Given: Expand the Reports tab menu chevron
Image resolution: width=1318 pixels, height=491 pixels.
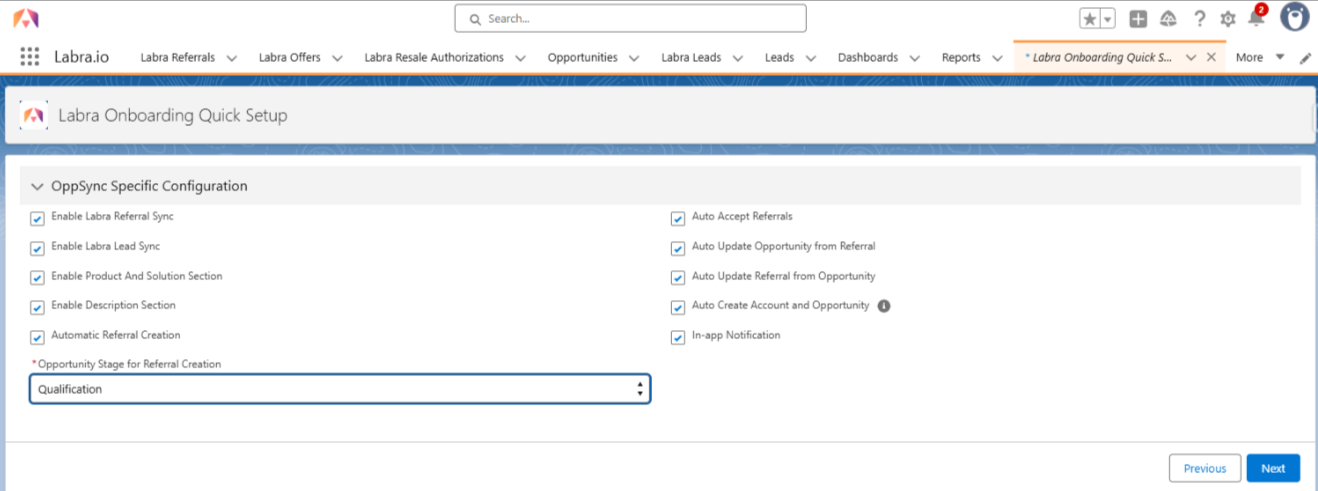Looking at the screenshot, I should [997, 58].
